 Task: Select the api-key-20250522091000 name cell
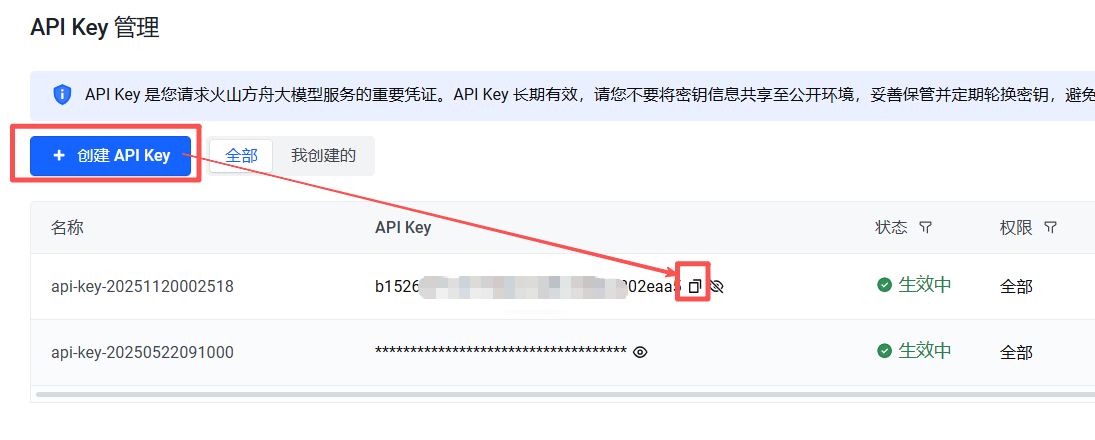click(x=142, y=353)
